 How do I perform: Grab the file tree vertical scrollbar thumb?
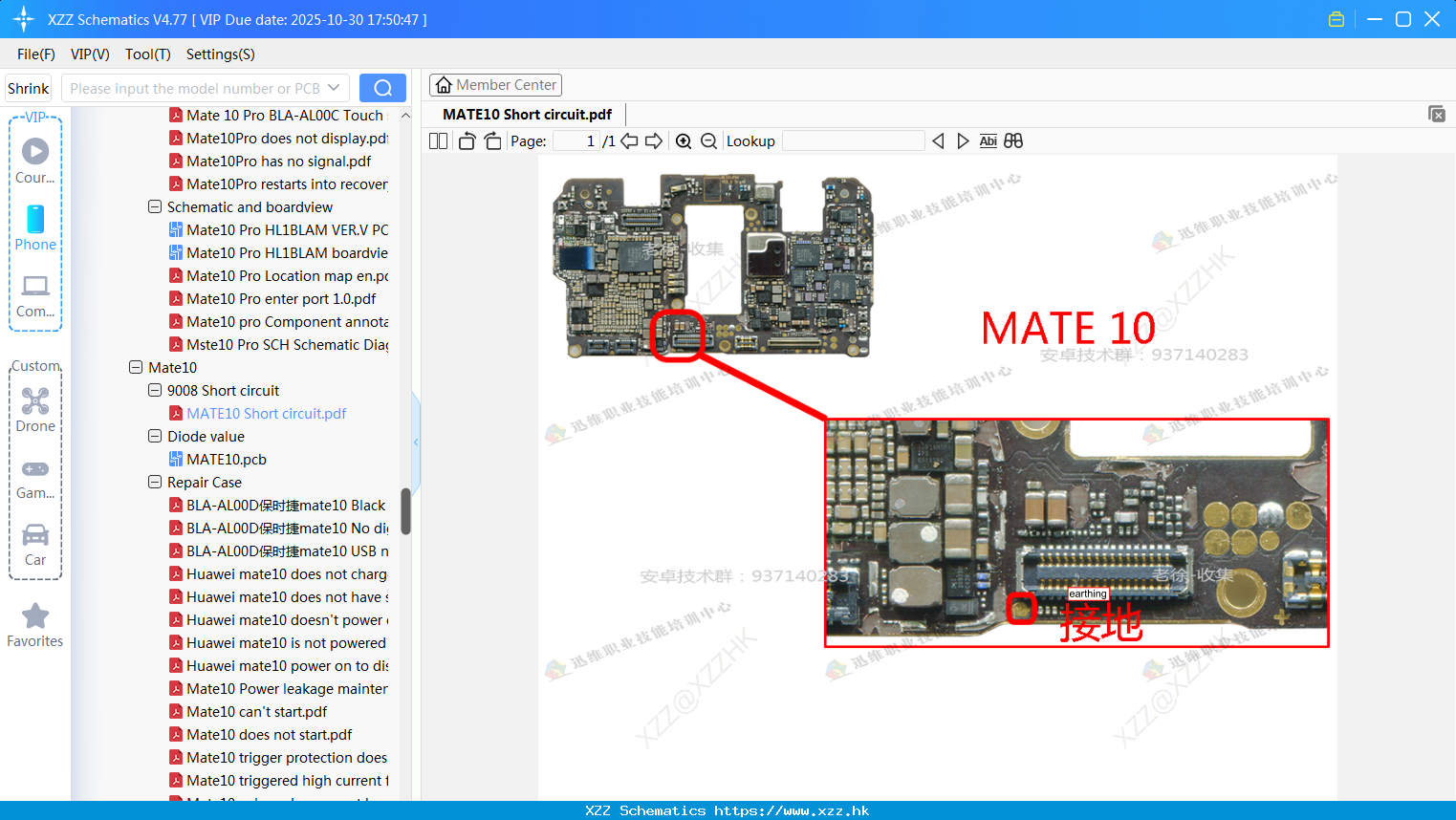(x=405, y=510)
